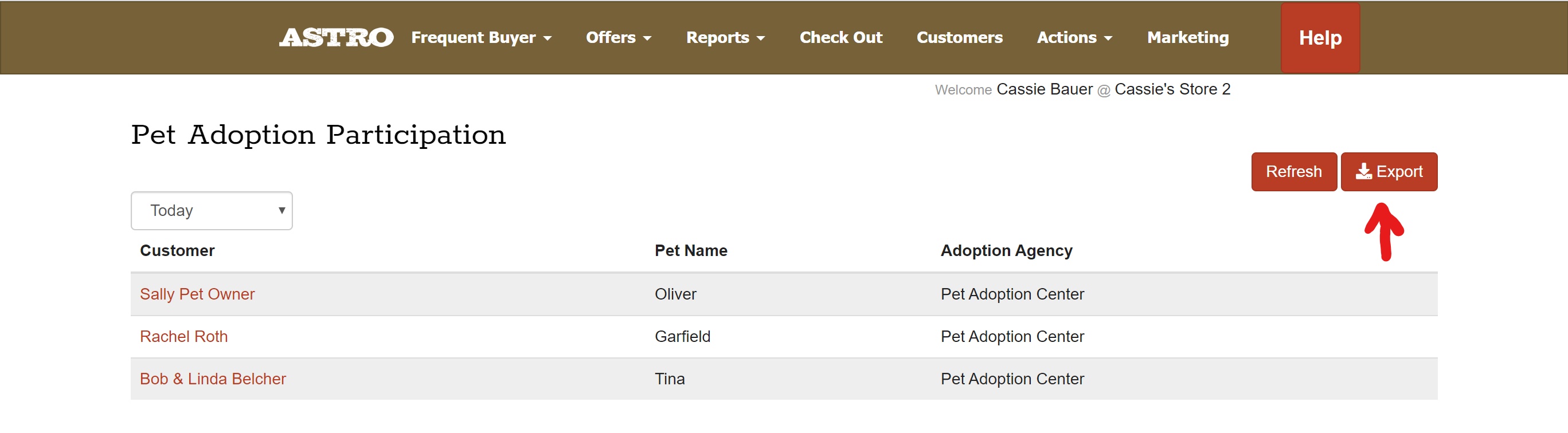1568x433 pixels.
Task: Click the Pet Name column header
Action: [x=691, y=250]
